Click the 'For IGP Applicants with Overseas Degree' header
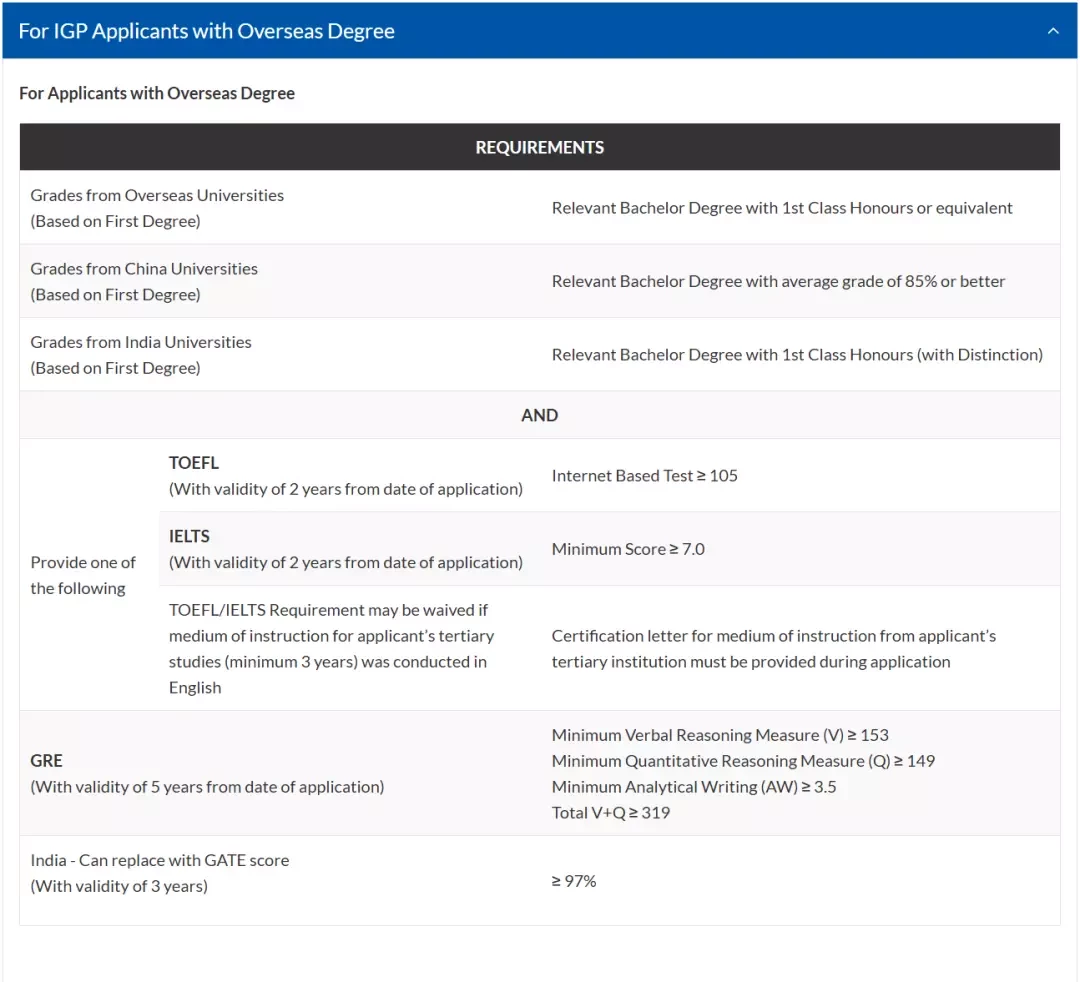Screen dimensions: 1080x982 coord(540,31)
